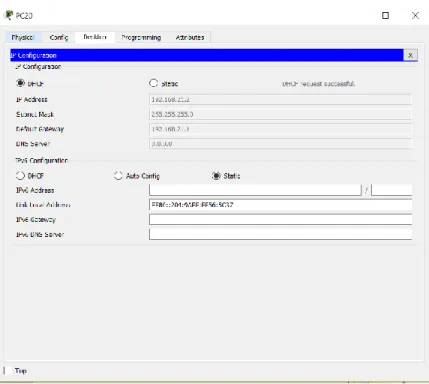Click the IPv6 Address input field
429x384 pixels.
pyautogui.click(x=255, y=190)
